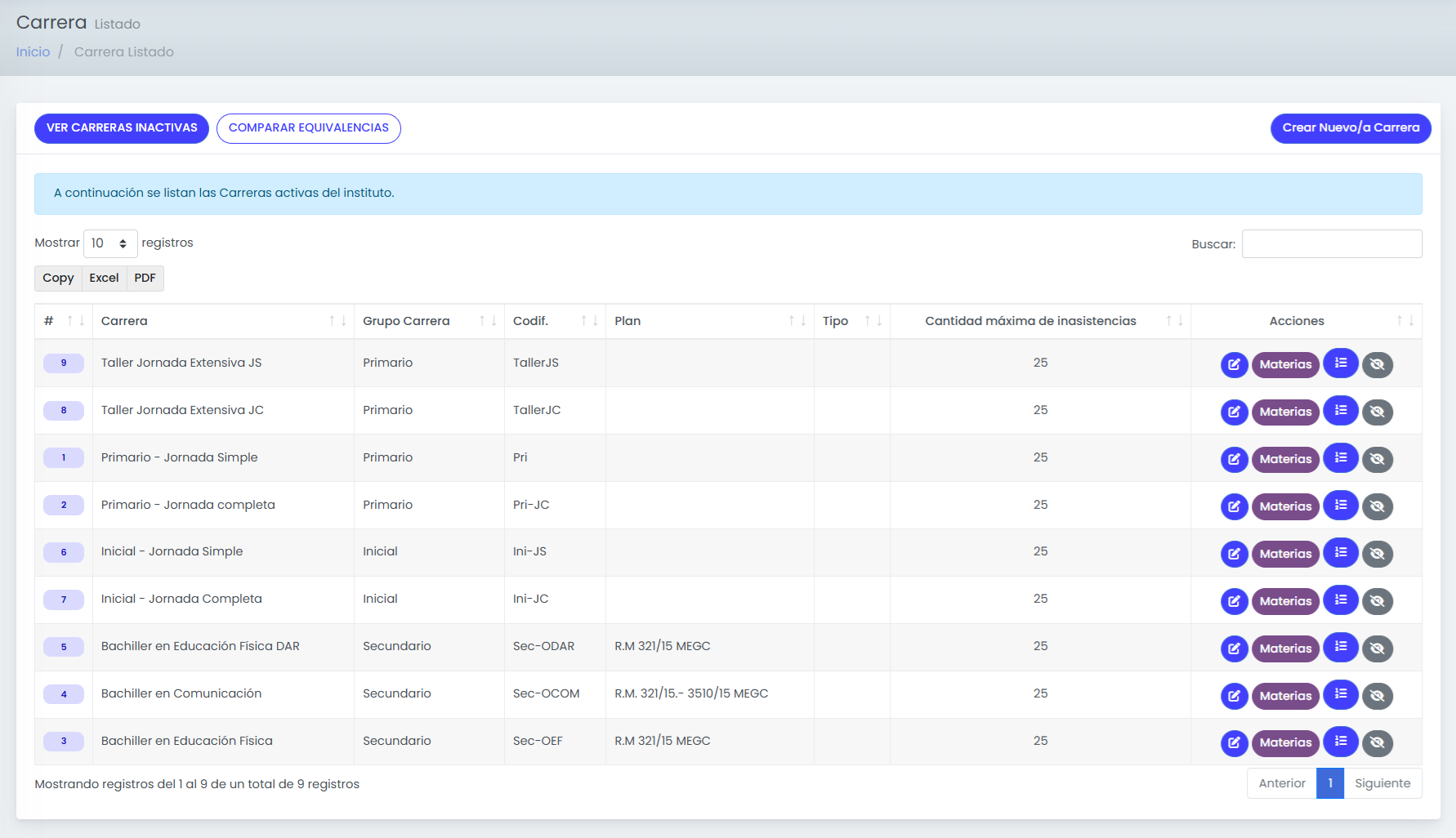Open Comparar Equivalencias
This screenshot has width=1456, height=838.
click(x=309, y=128)
